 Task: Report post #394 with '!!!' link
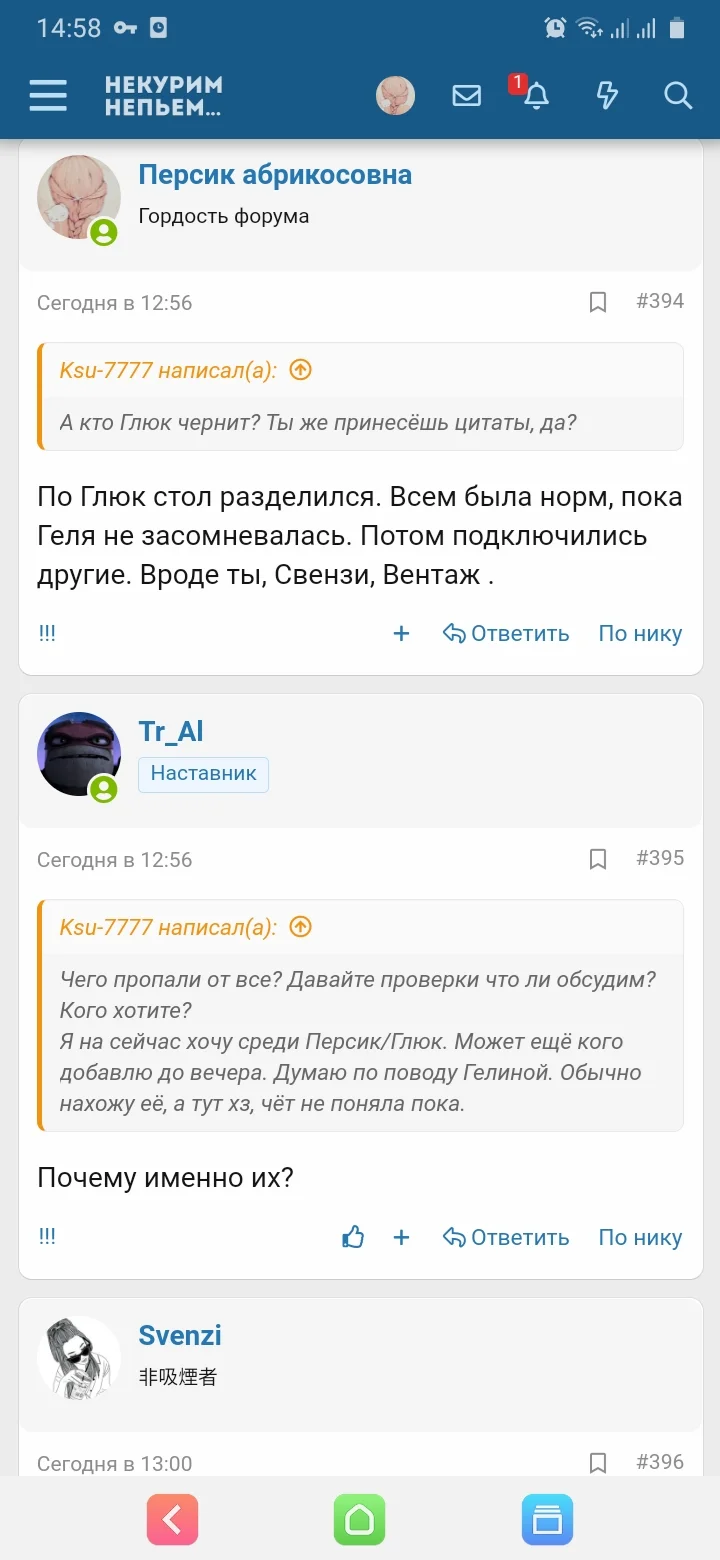[x=47, y=633]
